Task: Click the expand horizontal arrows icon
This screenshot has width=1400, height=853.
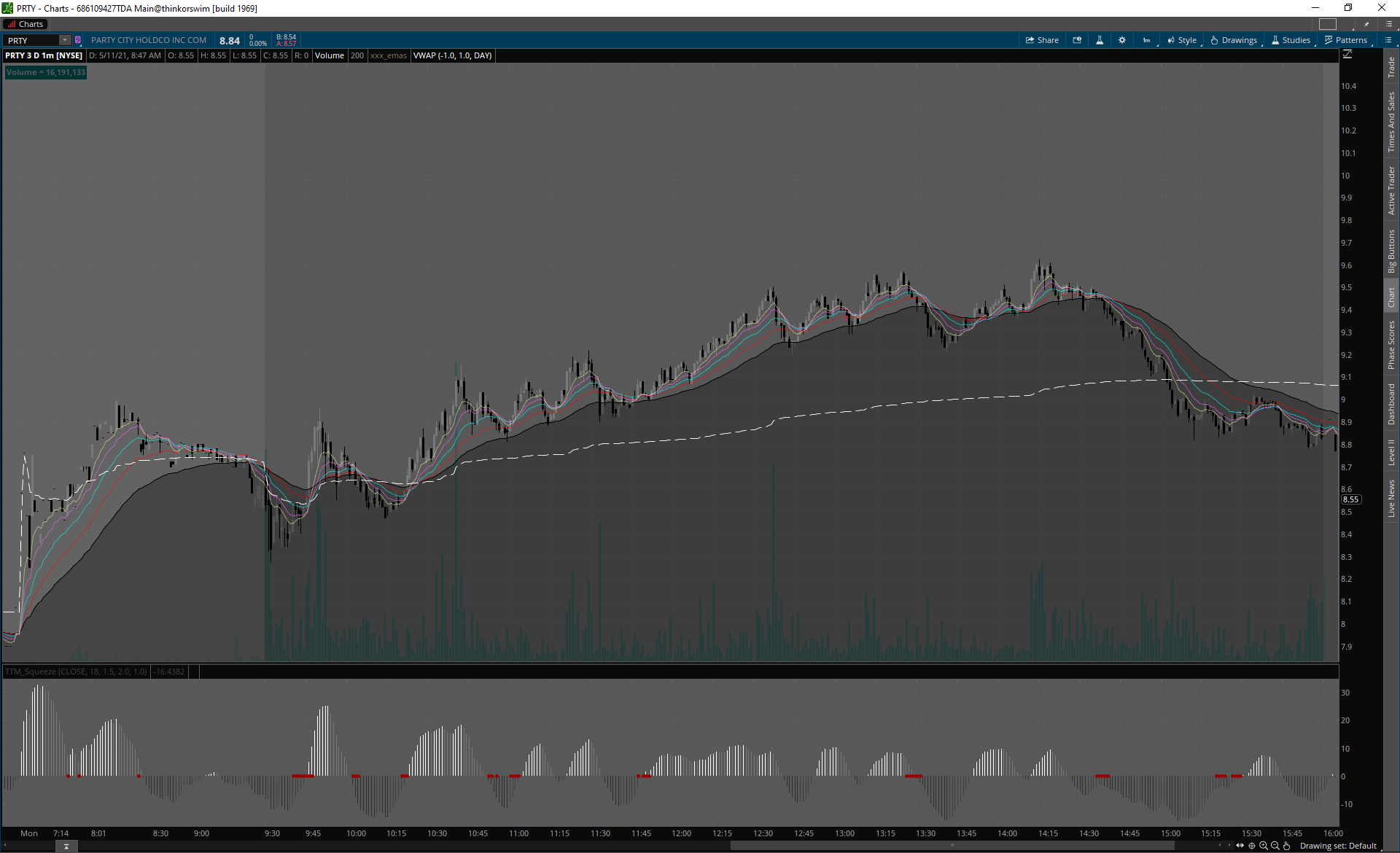Action: 1240,846
